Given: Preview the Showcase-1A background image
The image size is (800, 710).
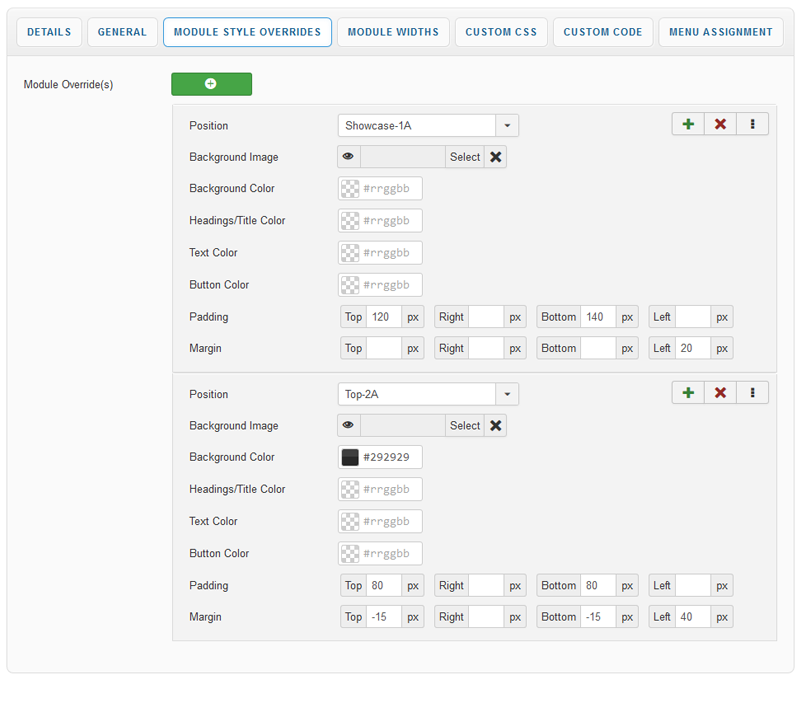Looking at the screenshot, I should pyautogui.click(x=349, y=157).
